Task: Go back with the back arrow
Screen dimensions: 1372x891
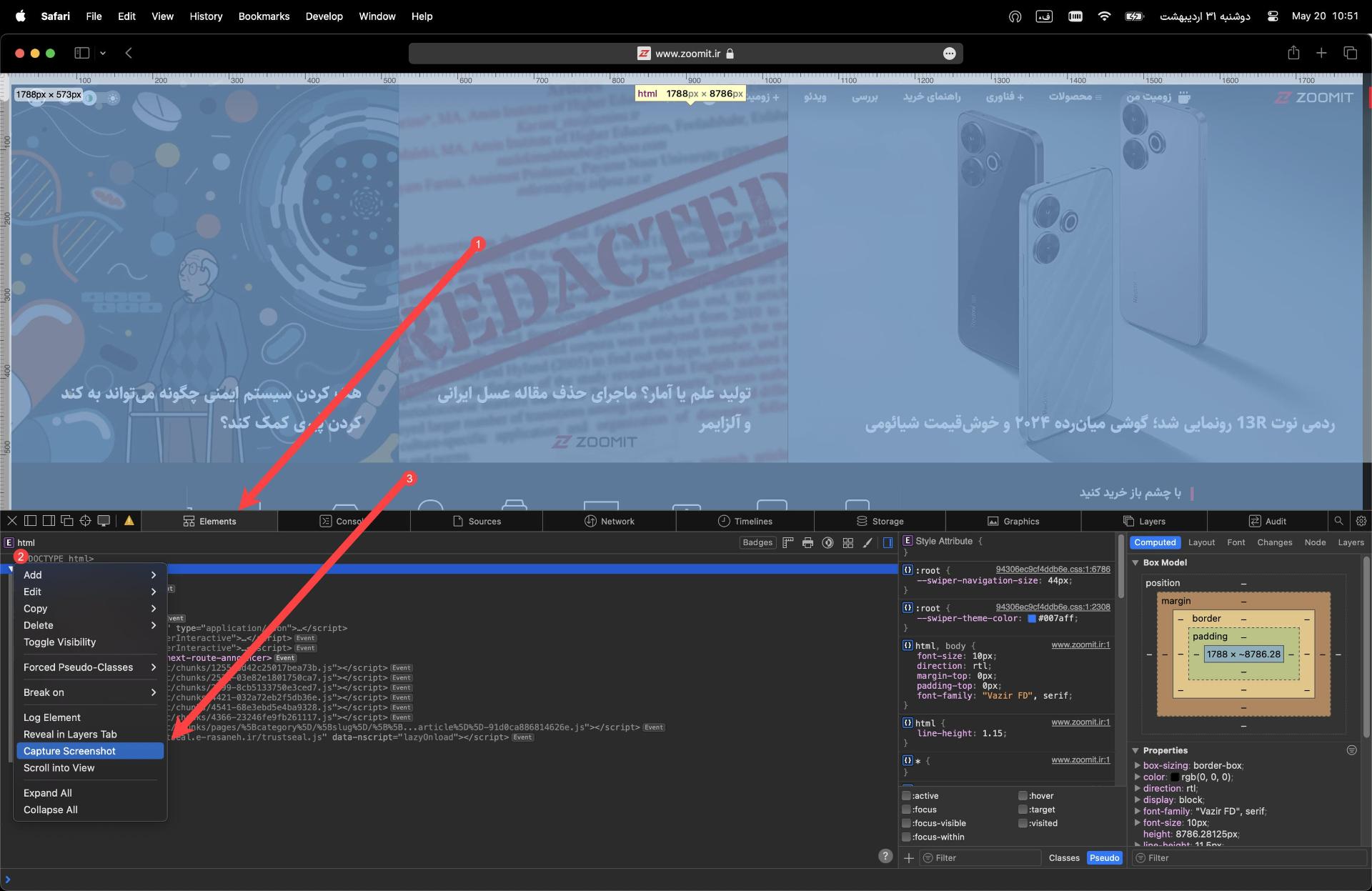Action: tap(129, 53)
